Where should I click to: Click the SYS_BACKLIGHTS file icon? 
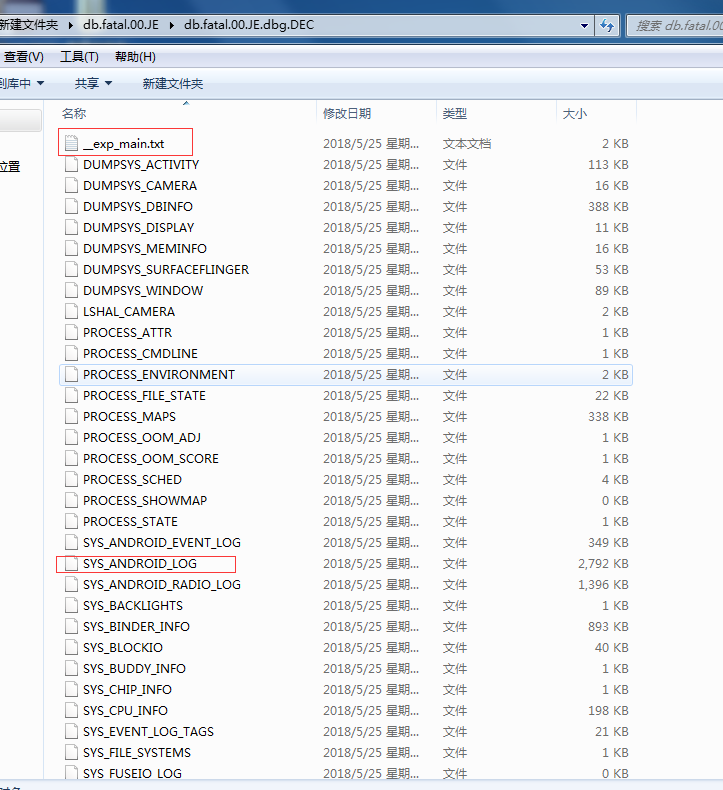(x=72, y=606)
